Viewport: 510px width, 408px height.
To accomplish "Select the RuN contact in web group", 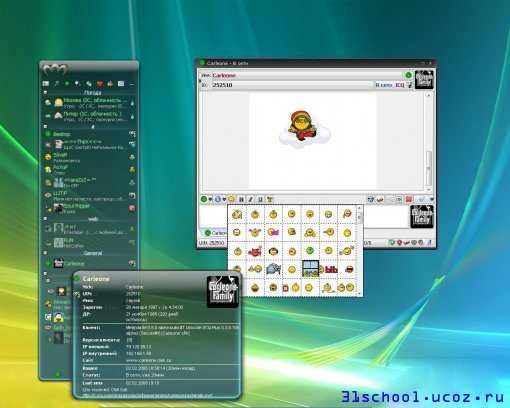I will click(90, 243).
